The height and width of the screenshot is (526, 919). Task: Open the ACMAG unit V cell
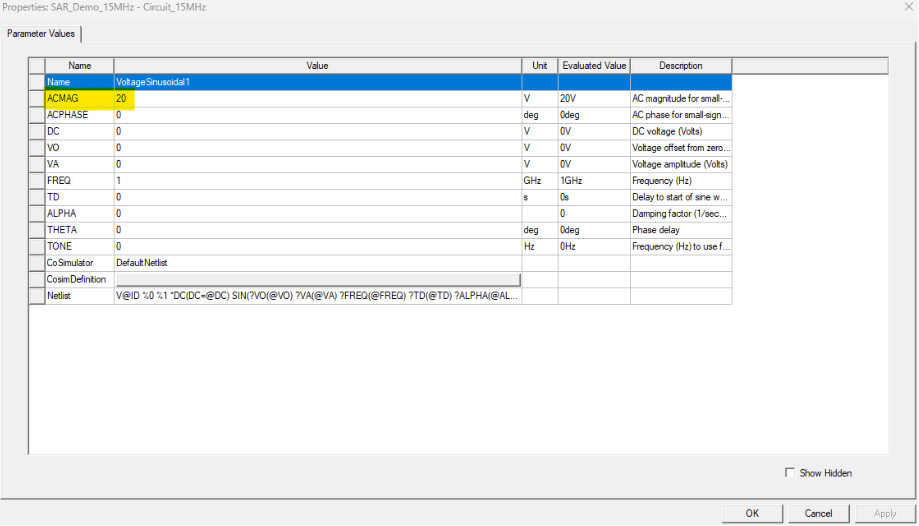(539, 99)
